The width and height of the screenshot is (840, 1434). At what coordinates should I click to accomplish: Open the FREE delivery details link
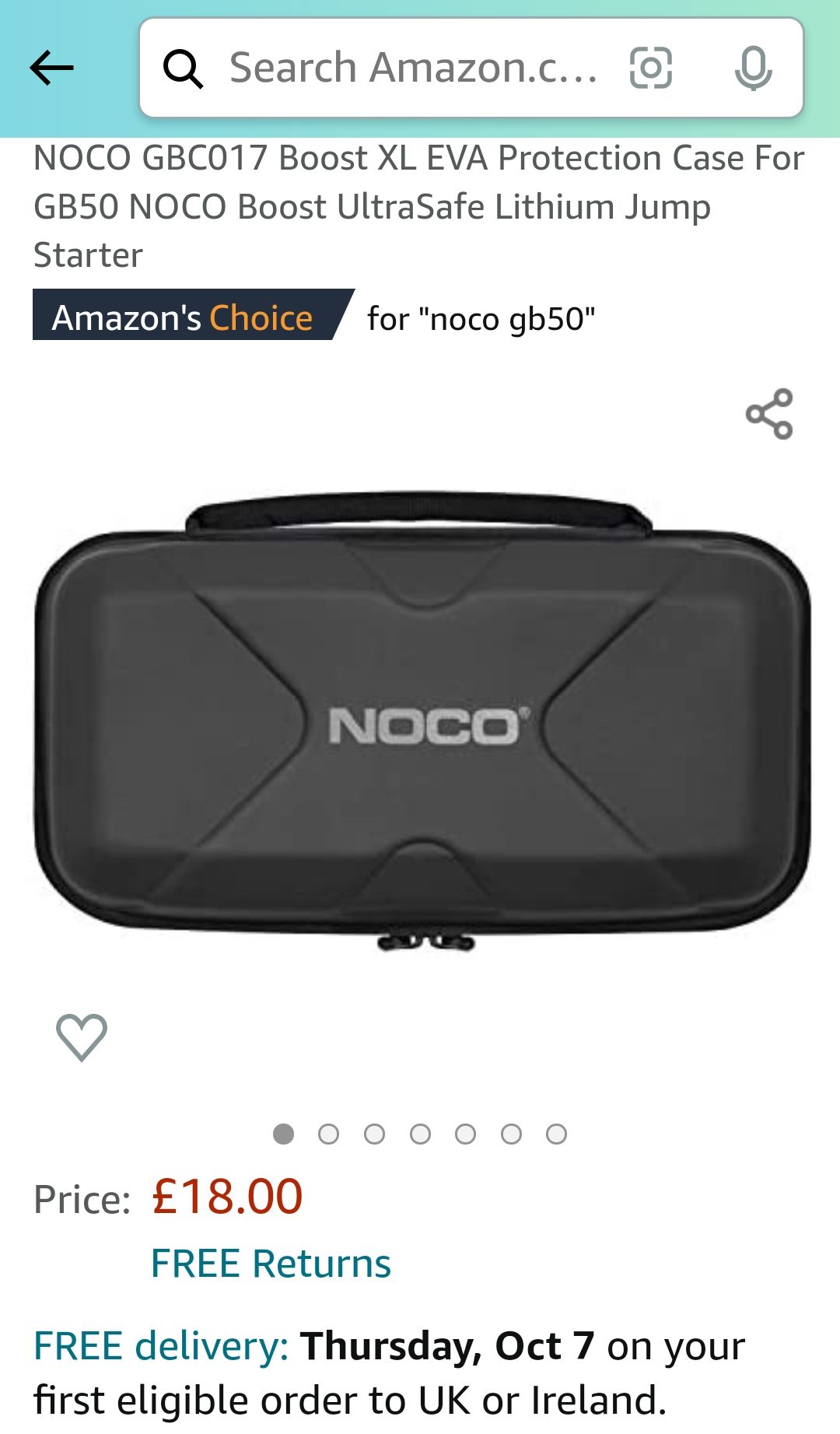161,1346
